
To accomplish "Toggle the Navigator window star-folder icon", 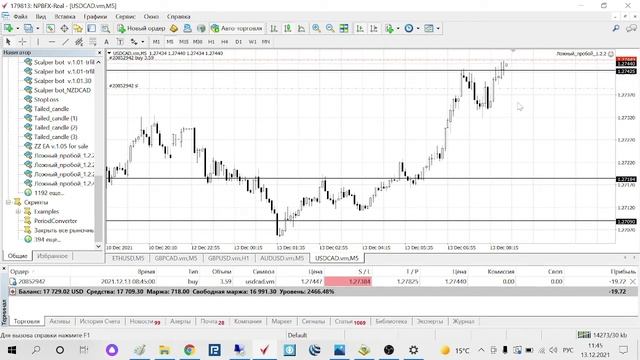I will [x=78, y=28].
